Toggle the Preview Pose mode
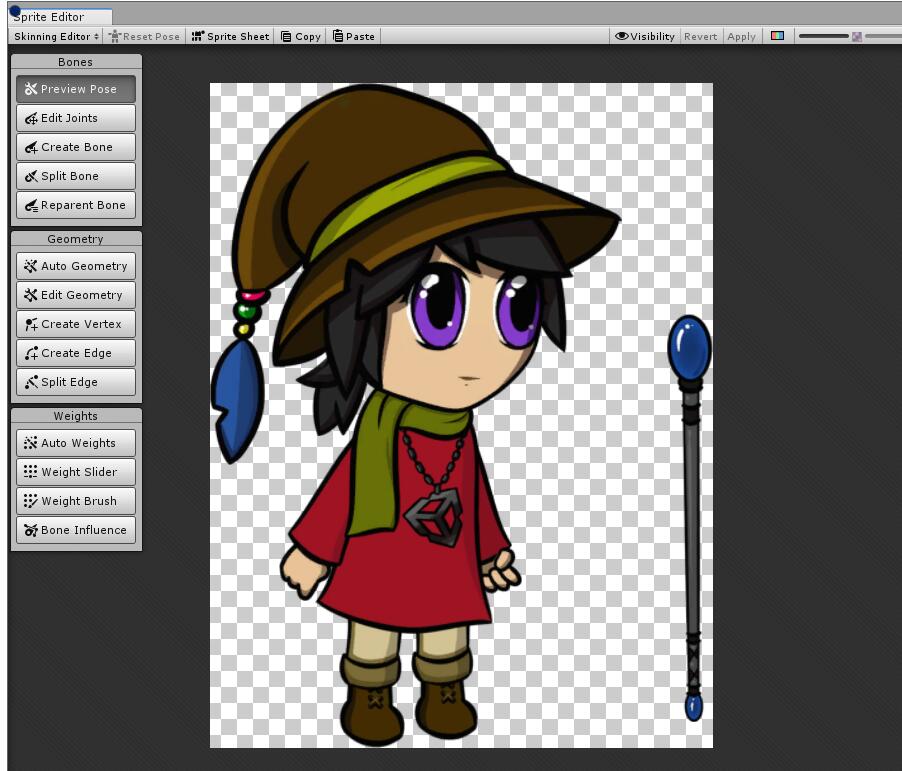 [76, 89]
